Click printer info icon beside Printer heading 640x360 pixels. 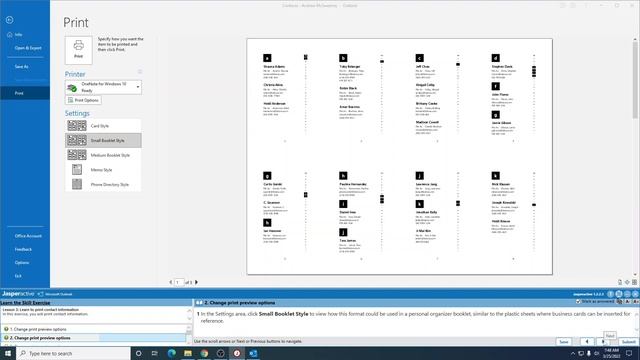coord(140,72)
